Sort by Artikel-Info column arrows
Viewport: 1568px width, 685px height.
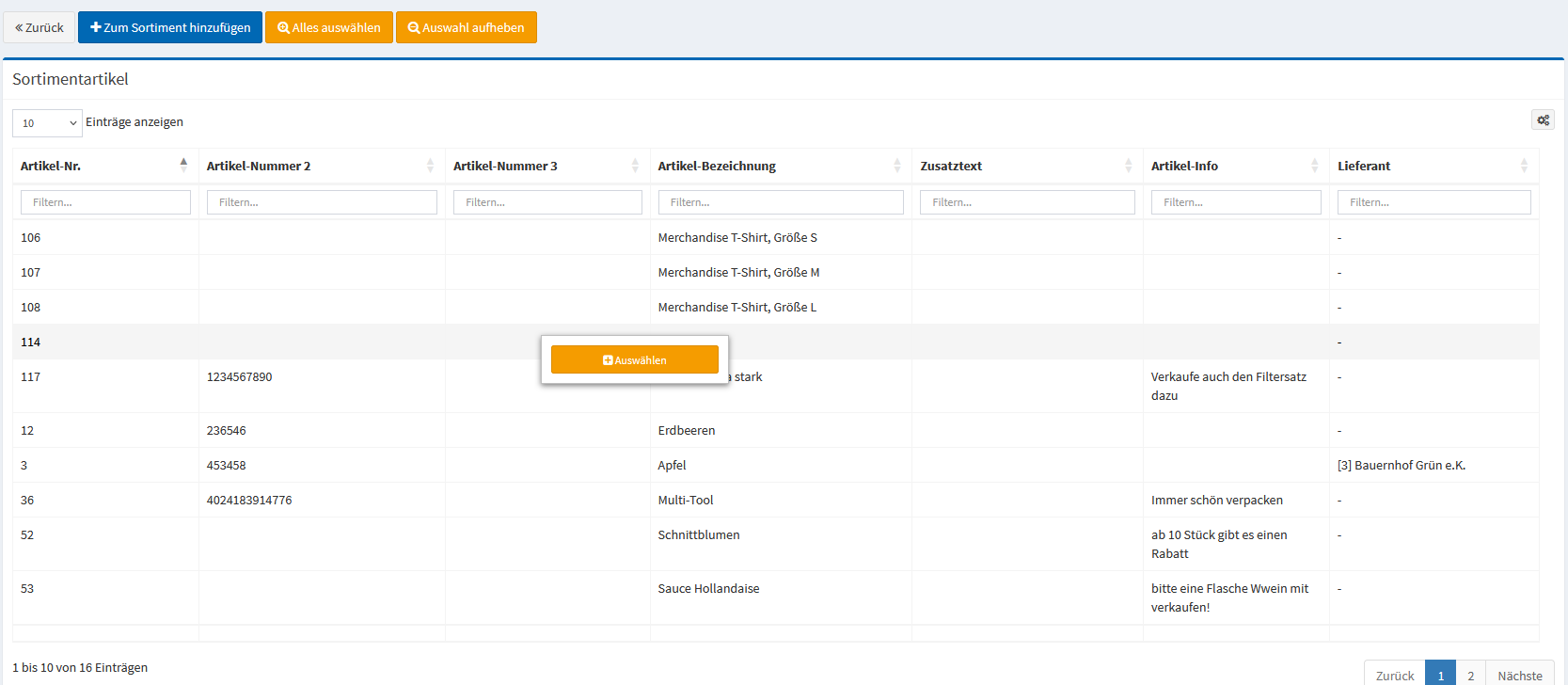1314,166
